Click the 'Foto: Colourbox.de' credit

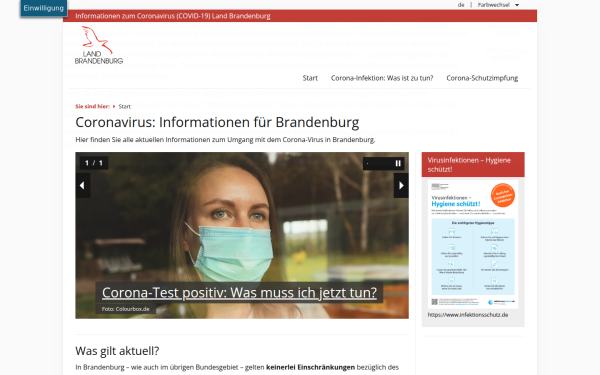coord(126,309)
